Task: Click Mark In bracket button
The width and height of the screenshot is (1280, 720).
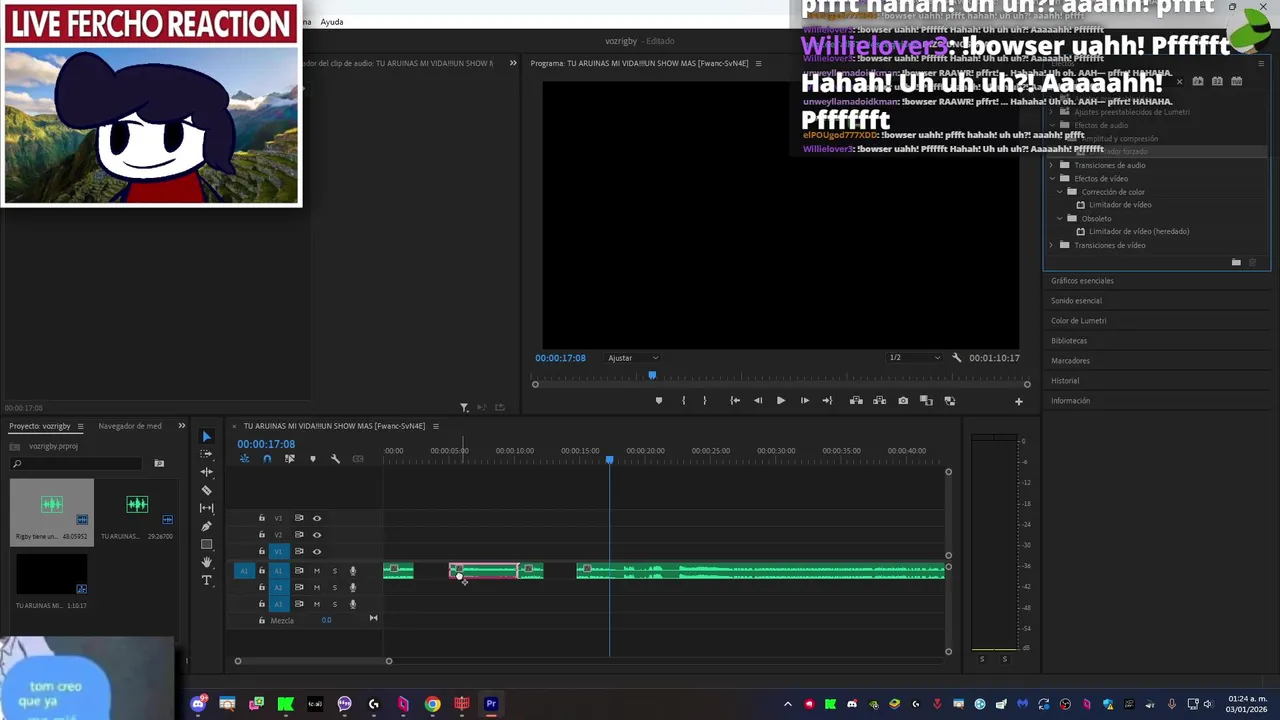Action: tap(684, 401)
